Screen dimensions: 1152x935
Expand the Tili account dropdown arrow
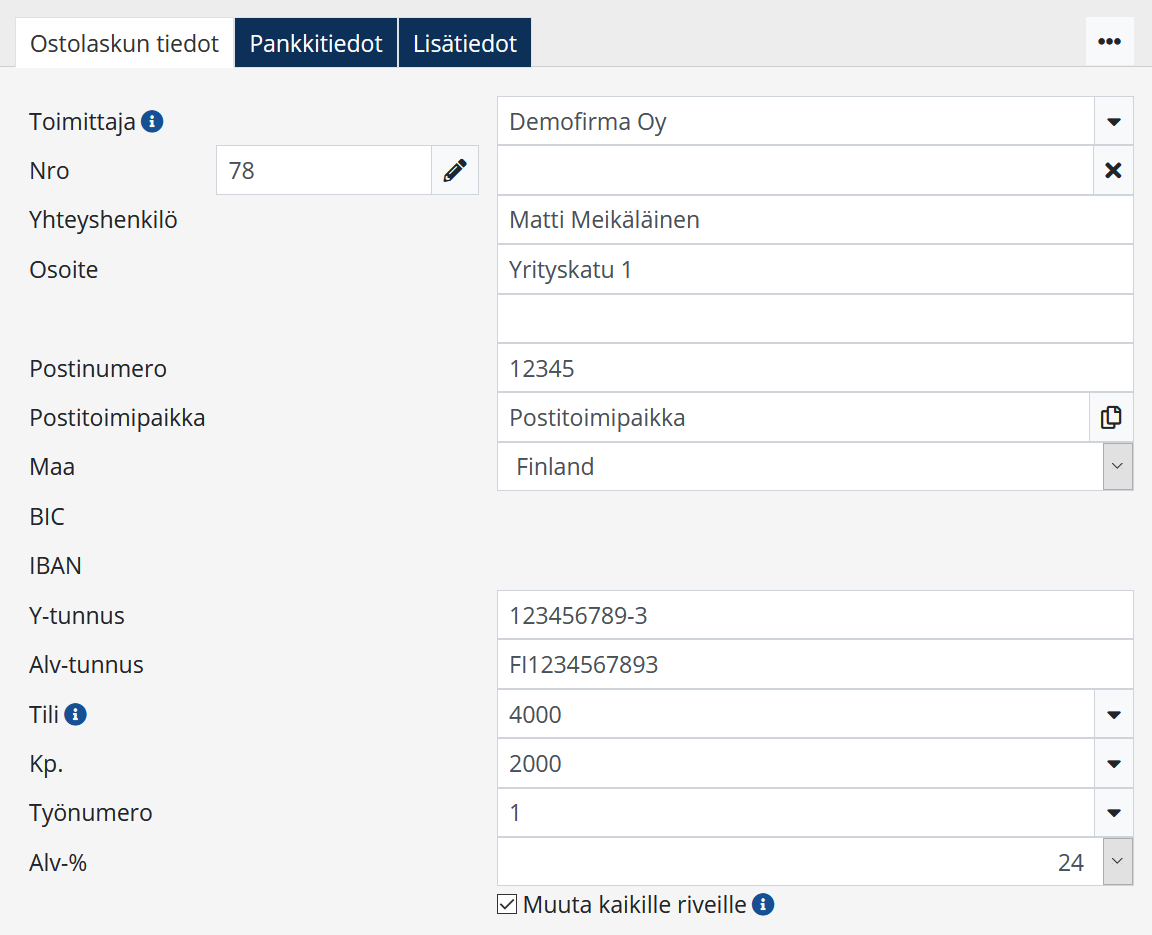coord(1113,715)
